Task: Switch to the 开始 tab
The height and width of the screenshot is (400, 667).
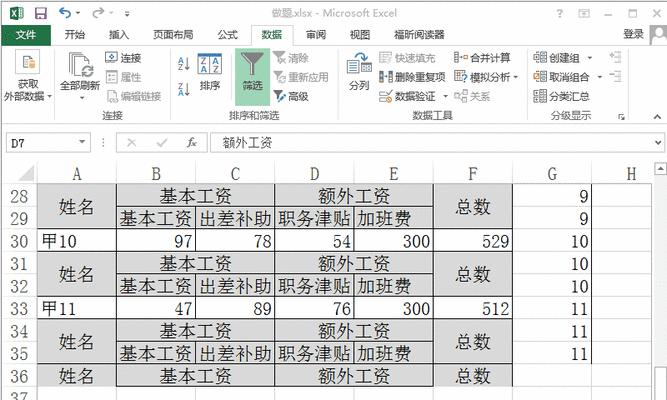Action: [x=74, y=34]
